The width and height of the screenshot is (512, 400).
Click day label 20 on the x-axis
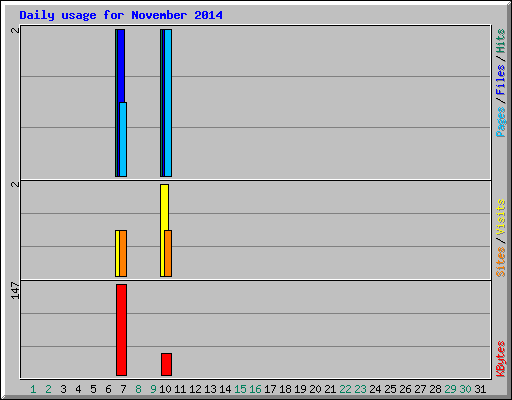point(315,389)
